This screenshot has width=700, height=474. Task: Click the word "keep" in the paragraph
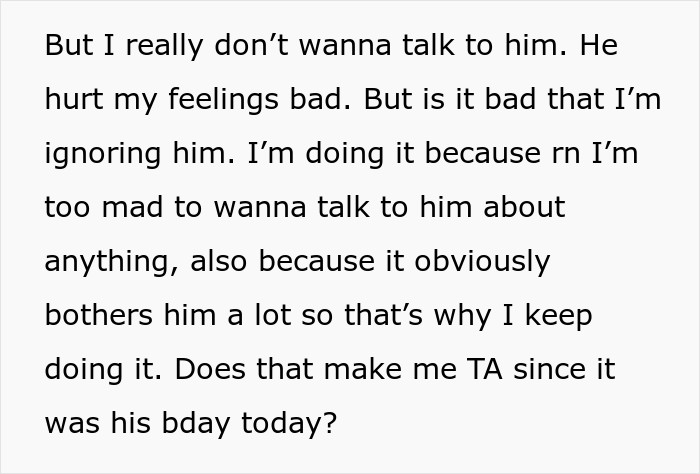557,316
